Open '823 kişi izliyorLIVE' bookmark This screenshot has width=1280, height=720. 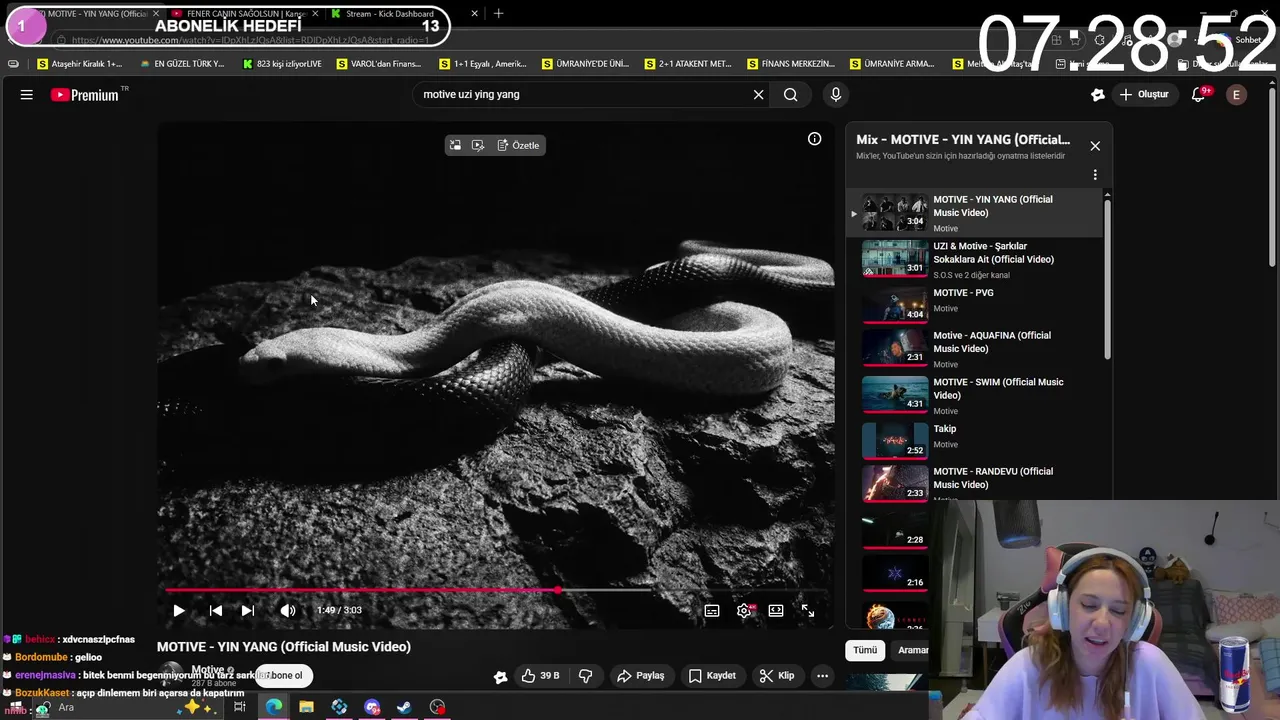(282, 64)
